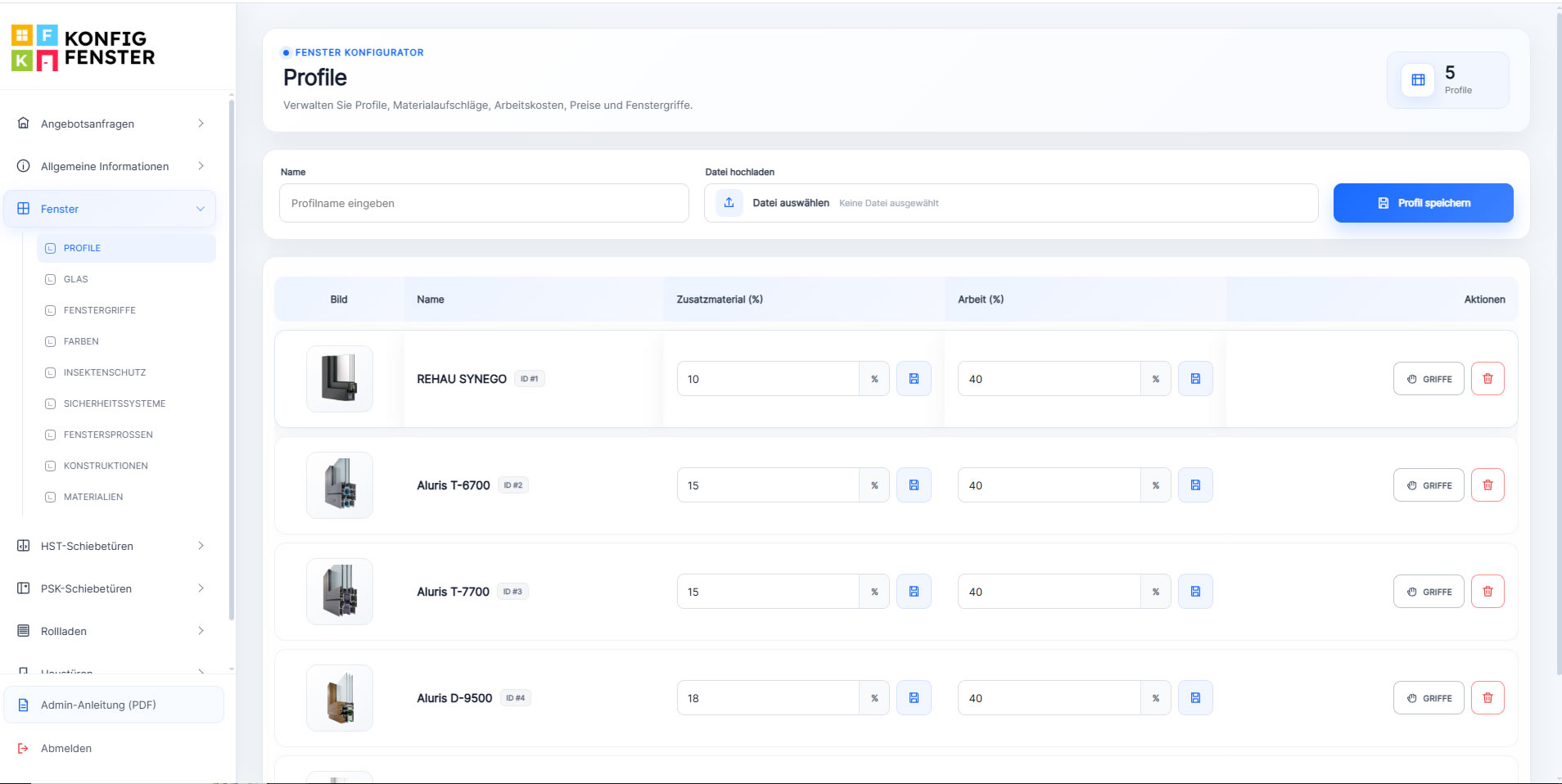Click the Abmelden logout icon

click(x=24, y=748)
